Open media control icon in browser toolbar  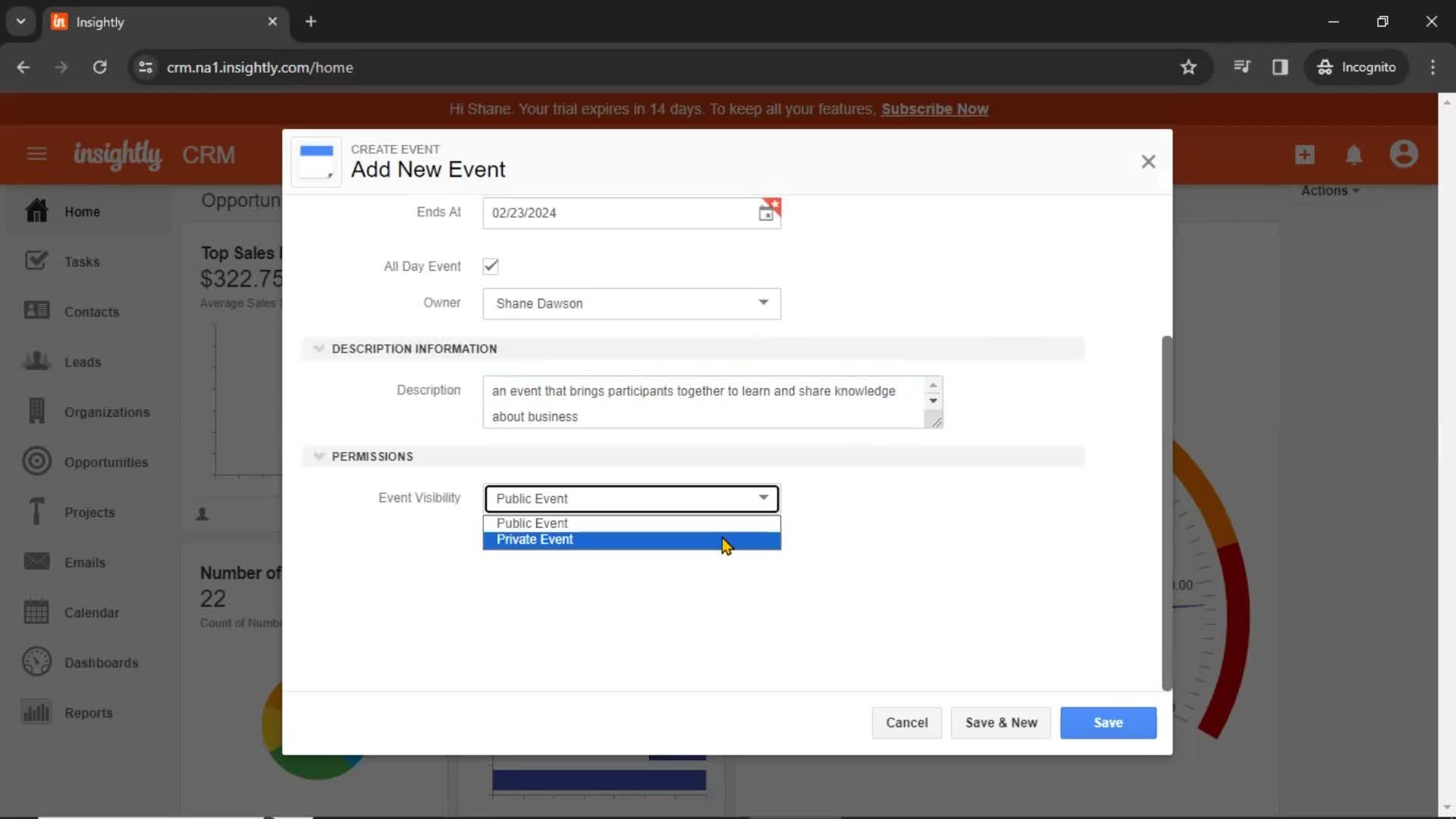click(x=1241, y=67)
